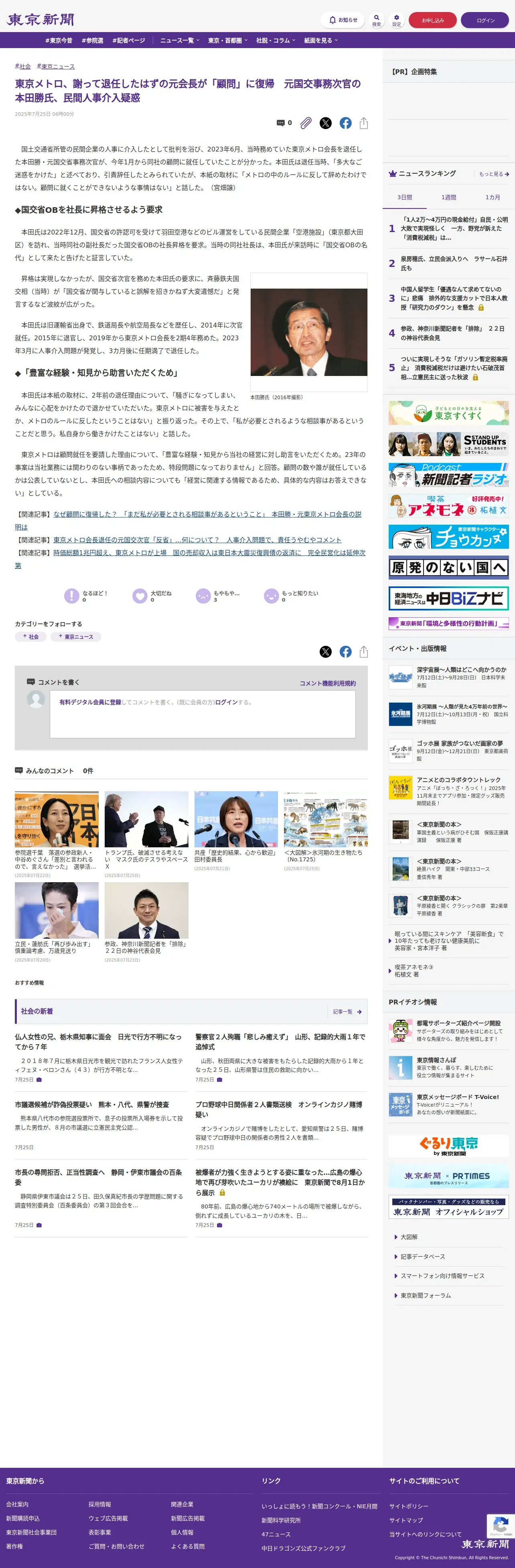Follow the 東京ニュース category tag
Viewport: 515px width, 1568px height.
75,636
